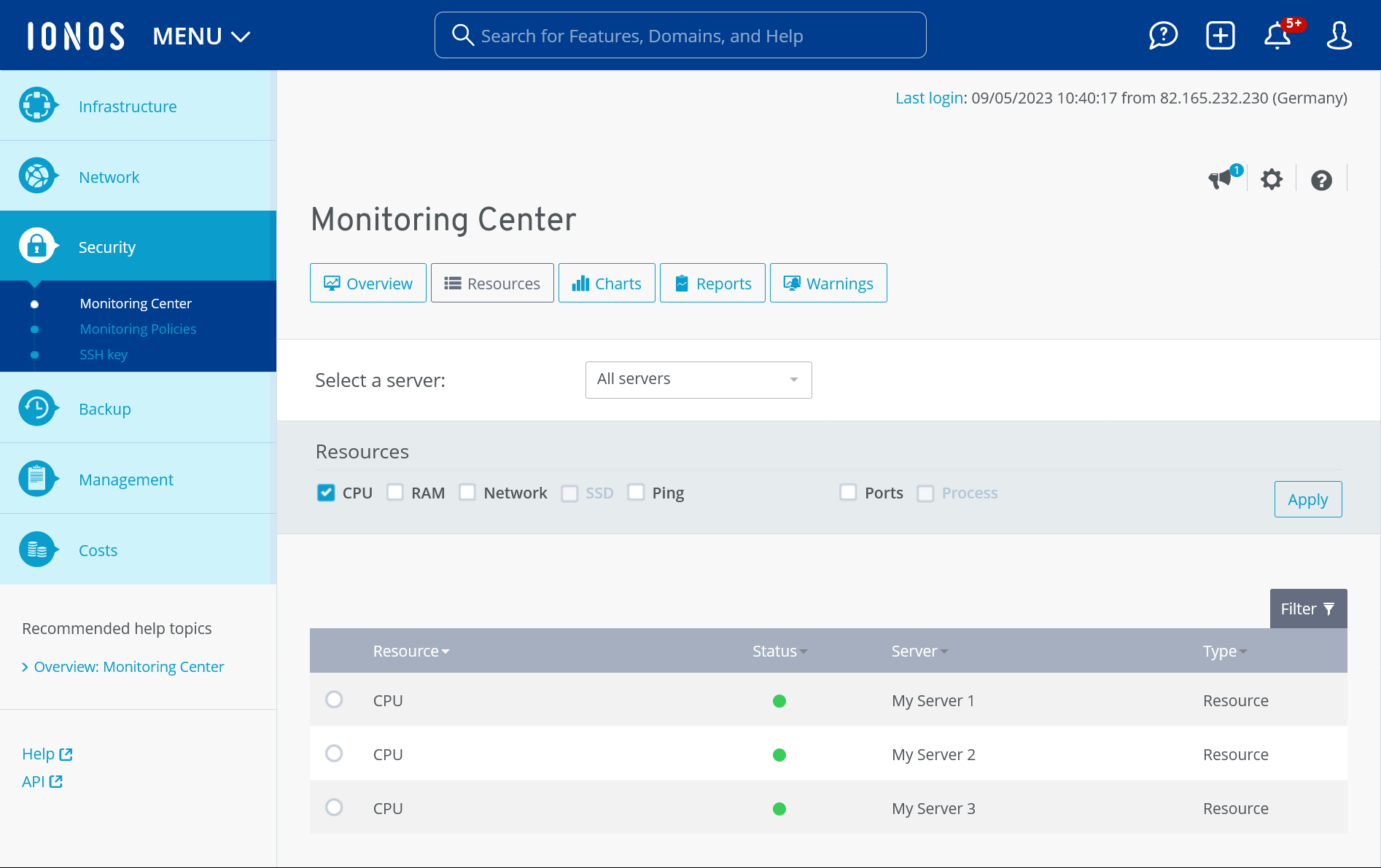Select radio button for My Server 2
This screenshot has height=868, width=1381.
pos(334,754)
